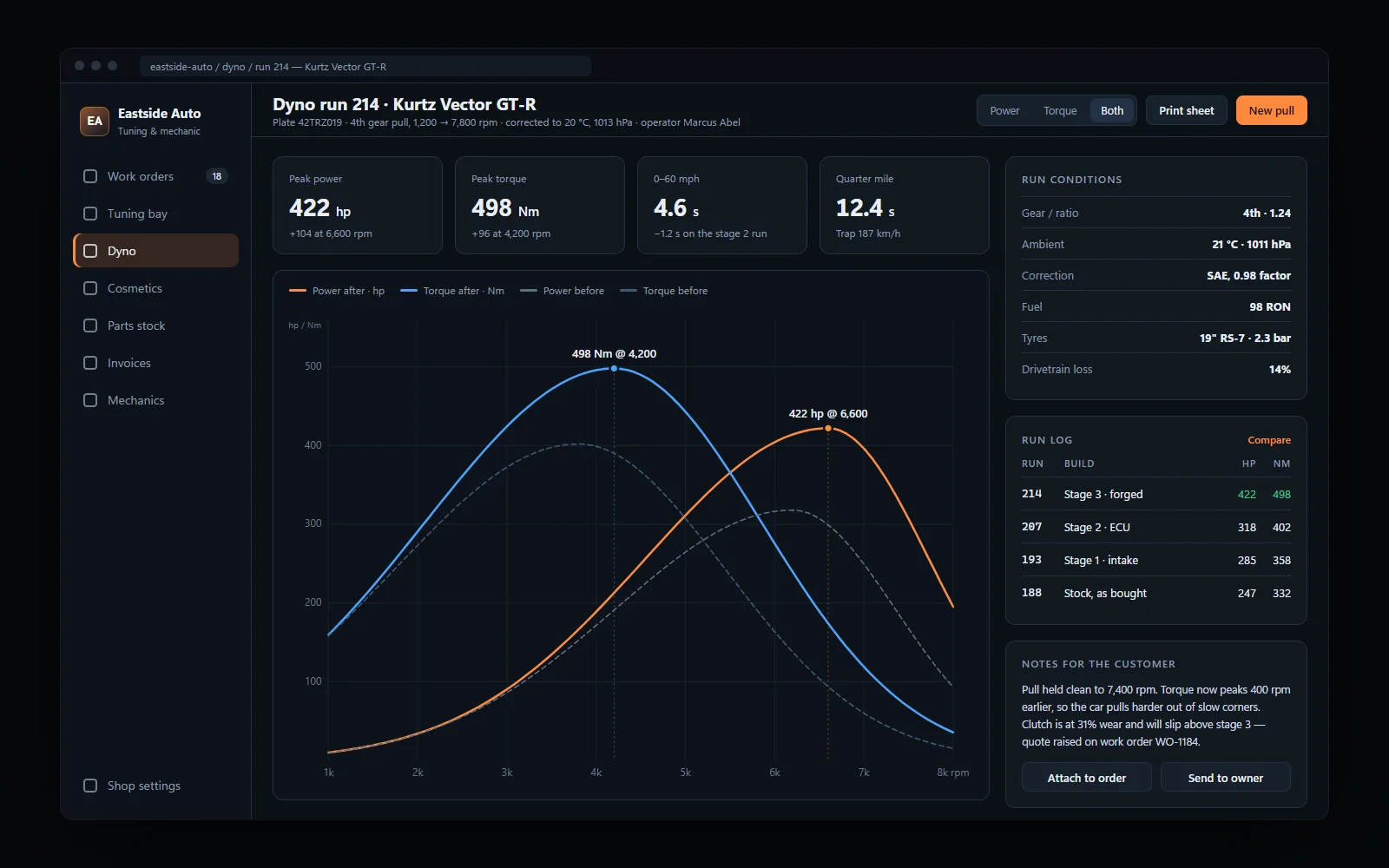The width and height of the screenshot is (1389, 868).
Task: Click the Mechanics sidebar icon
Action: tap(90, 400)
